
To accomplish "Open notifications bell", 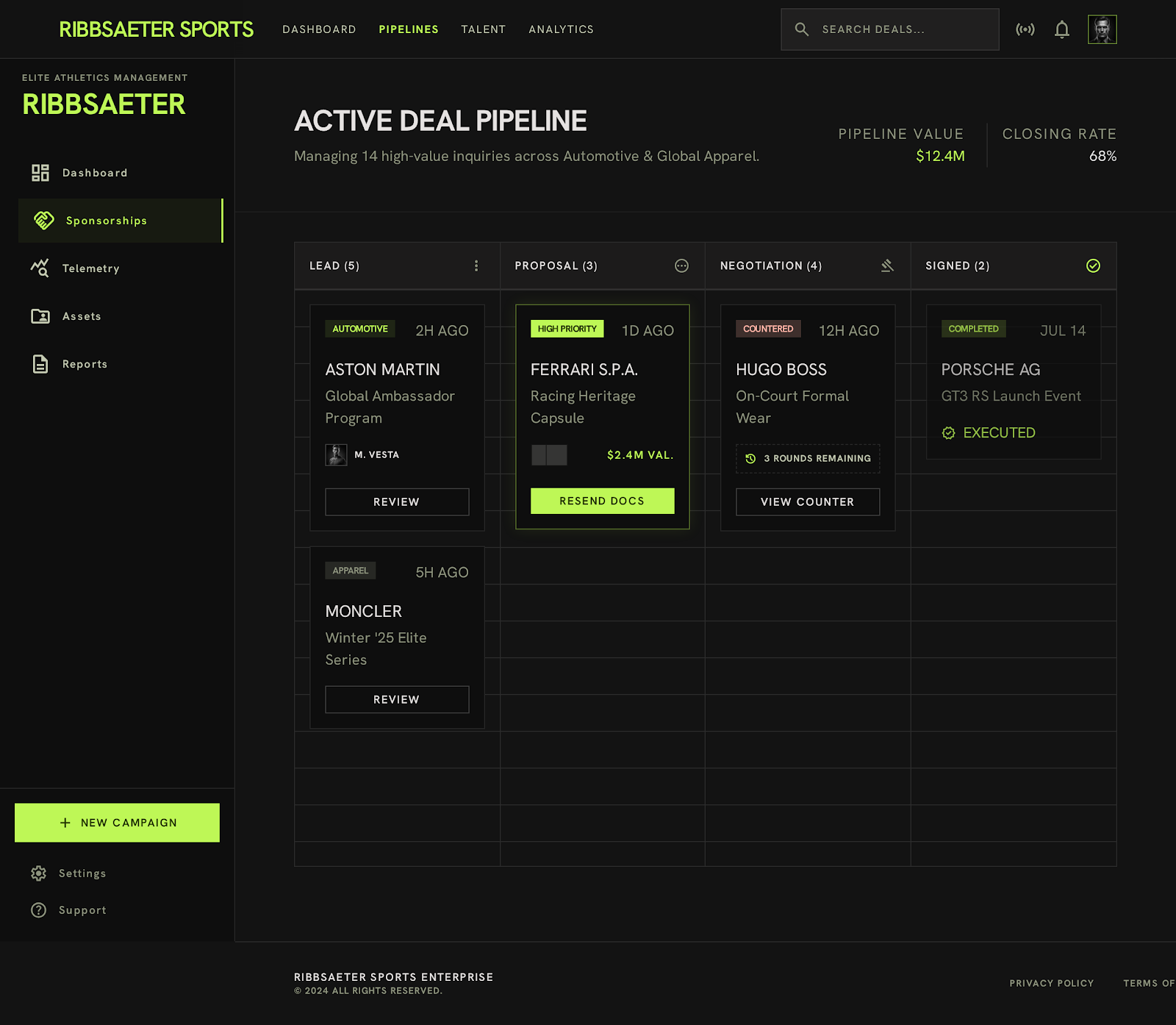I will (x=1062, y=29).
